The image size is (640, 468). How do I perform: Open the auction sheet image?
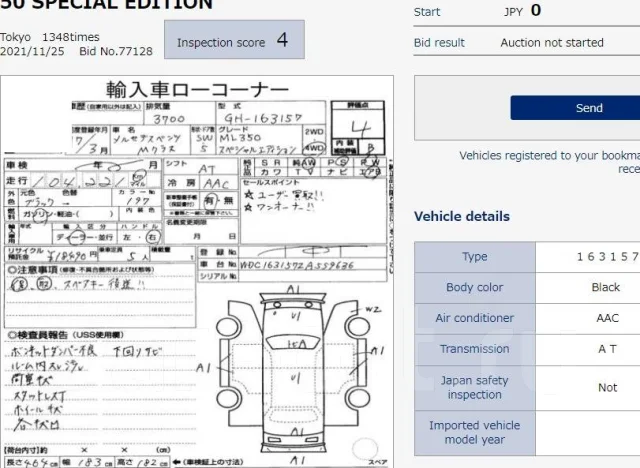(x=197, y=271)
